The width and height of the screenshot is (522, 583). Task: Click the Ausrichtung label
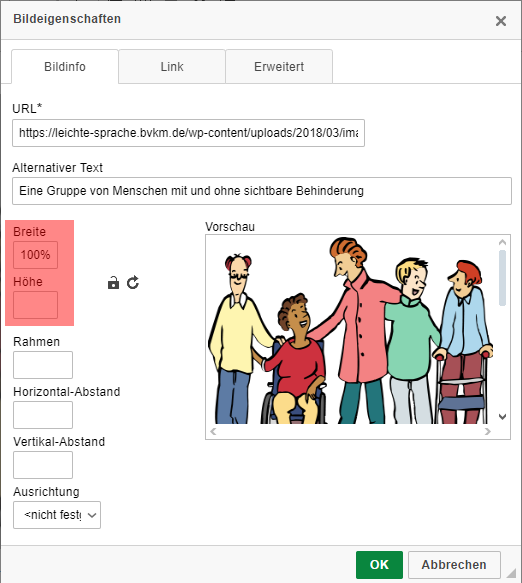click(46, 492)
